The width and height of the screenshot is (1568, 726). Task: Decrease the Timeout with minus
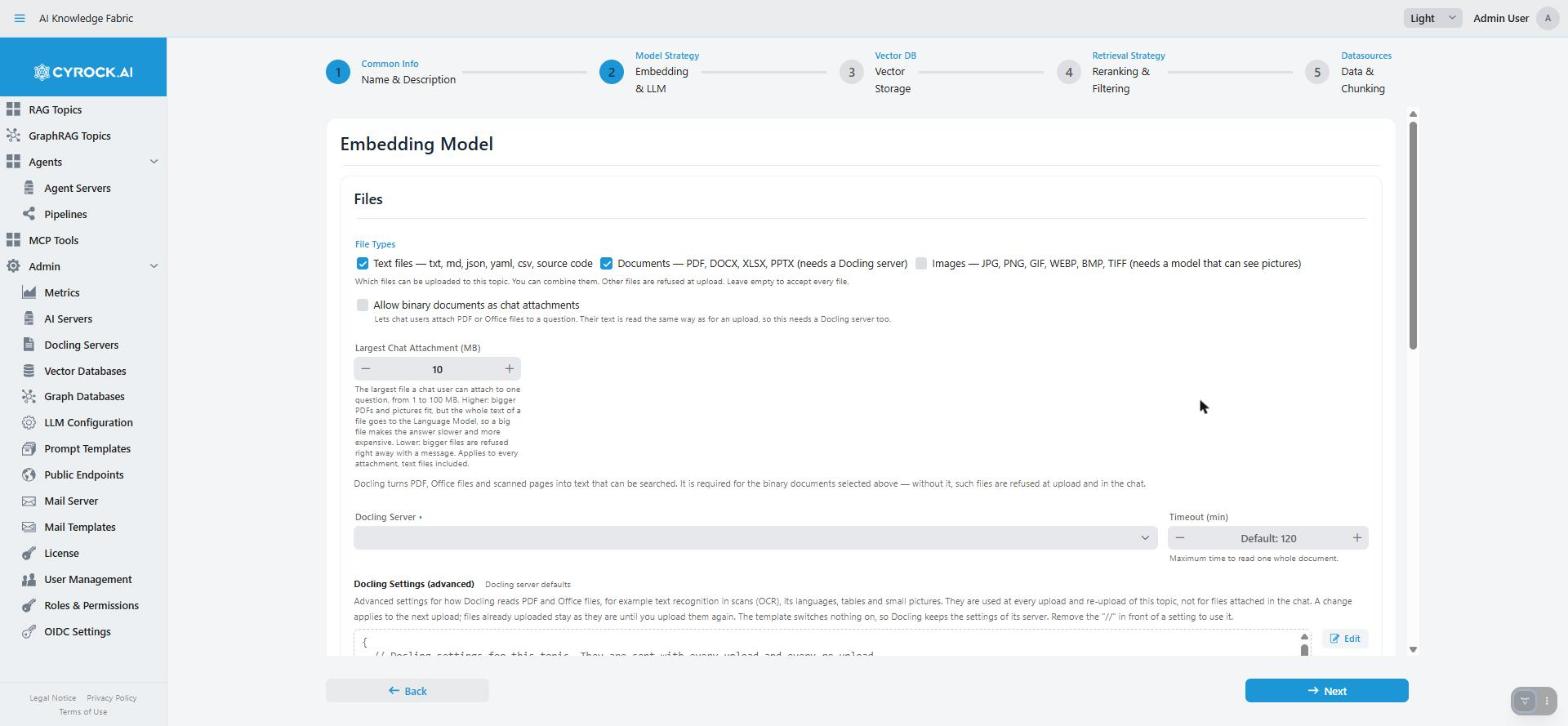tap(1180, 538)
